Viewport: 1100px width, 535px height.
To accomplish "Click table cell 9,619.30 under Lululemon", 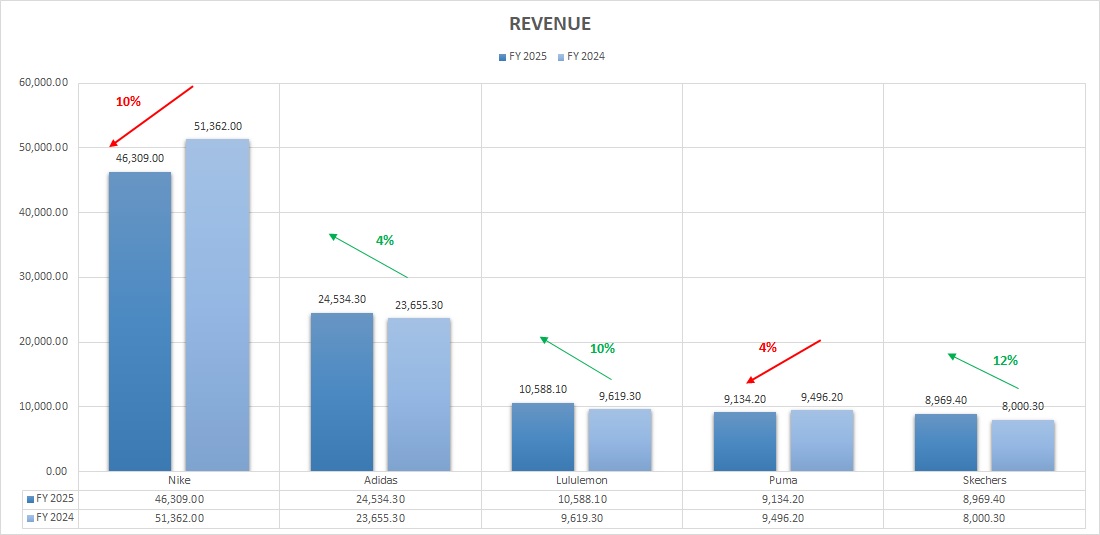I will (582, 519).
